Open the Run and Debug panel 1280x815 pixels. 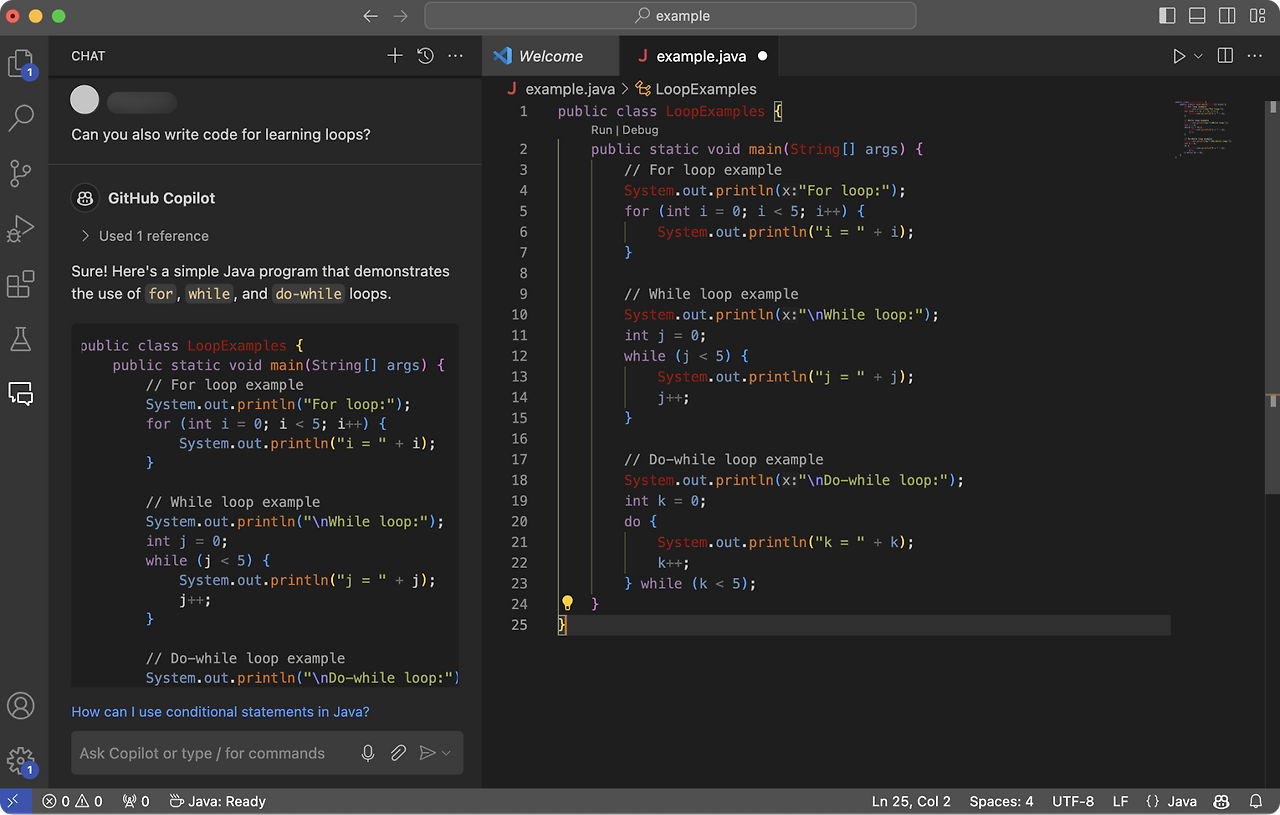coord(21,228)
